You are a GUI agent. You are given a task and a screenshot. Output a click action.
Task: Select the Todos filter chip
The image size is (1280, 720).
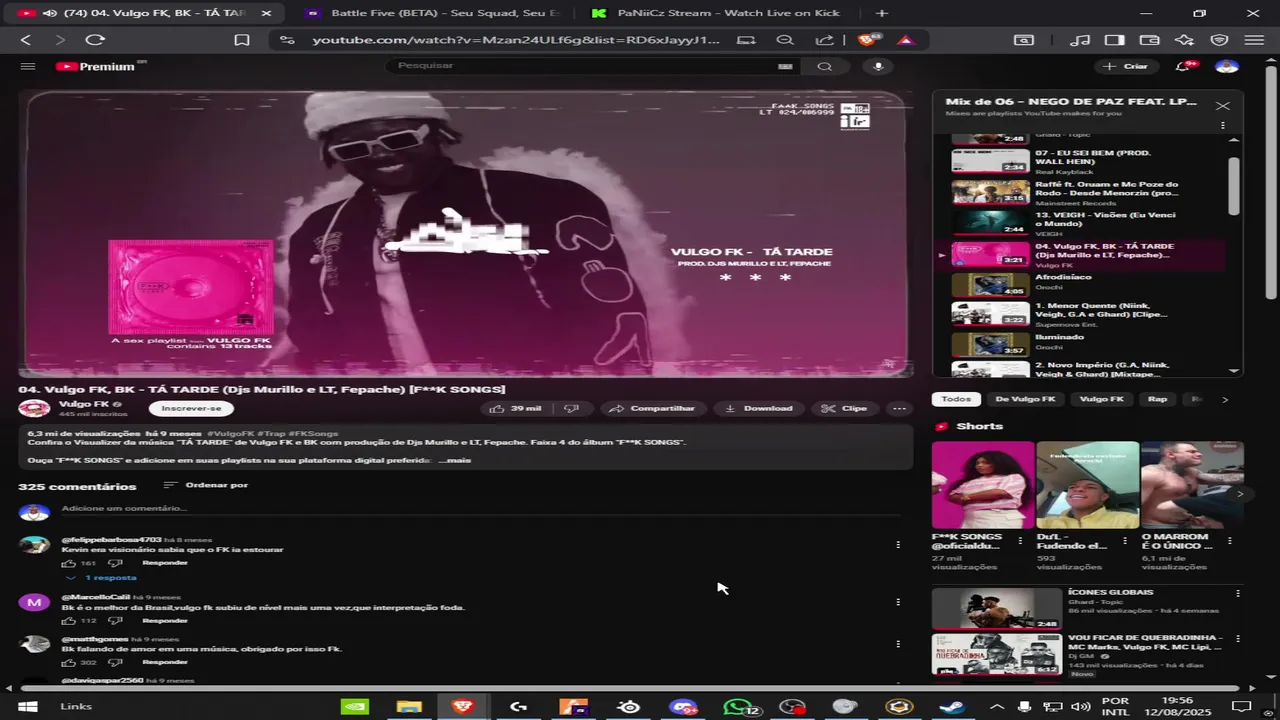pyautogui.click(x=956, y=399)
